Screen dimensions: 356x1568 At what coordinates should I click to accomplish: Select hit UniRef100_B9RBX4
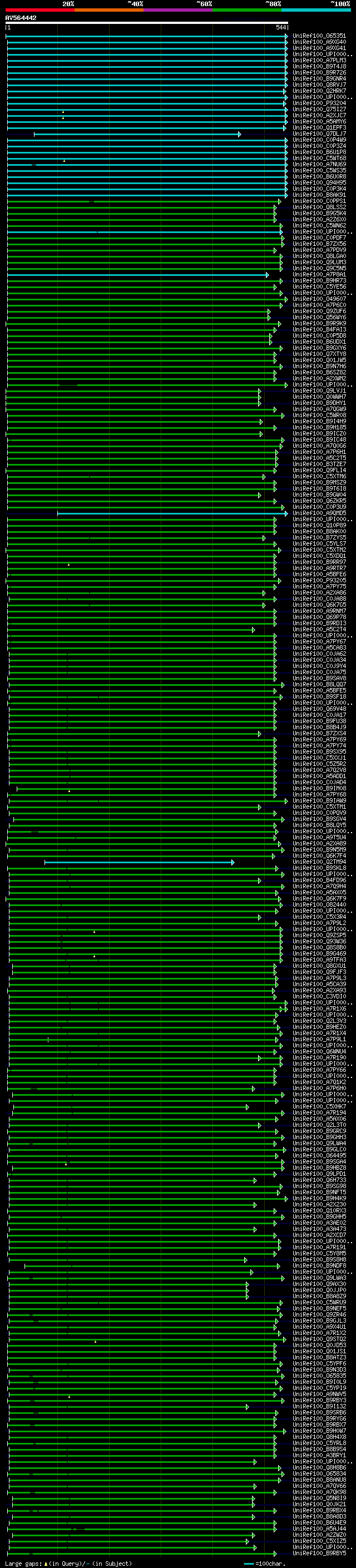pyautogui.click(x=319, y=1511)
